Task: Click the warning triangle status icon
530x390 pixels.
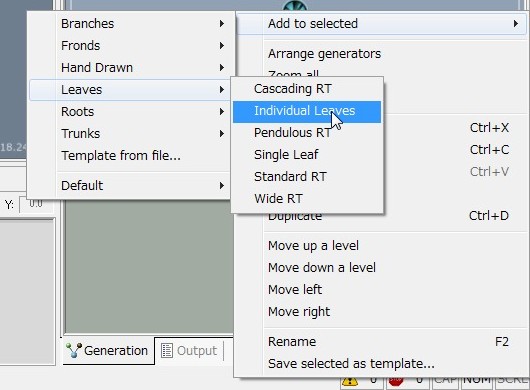Action: click(350, 382)
